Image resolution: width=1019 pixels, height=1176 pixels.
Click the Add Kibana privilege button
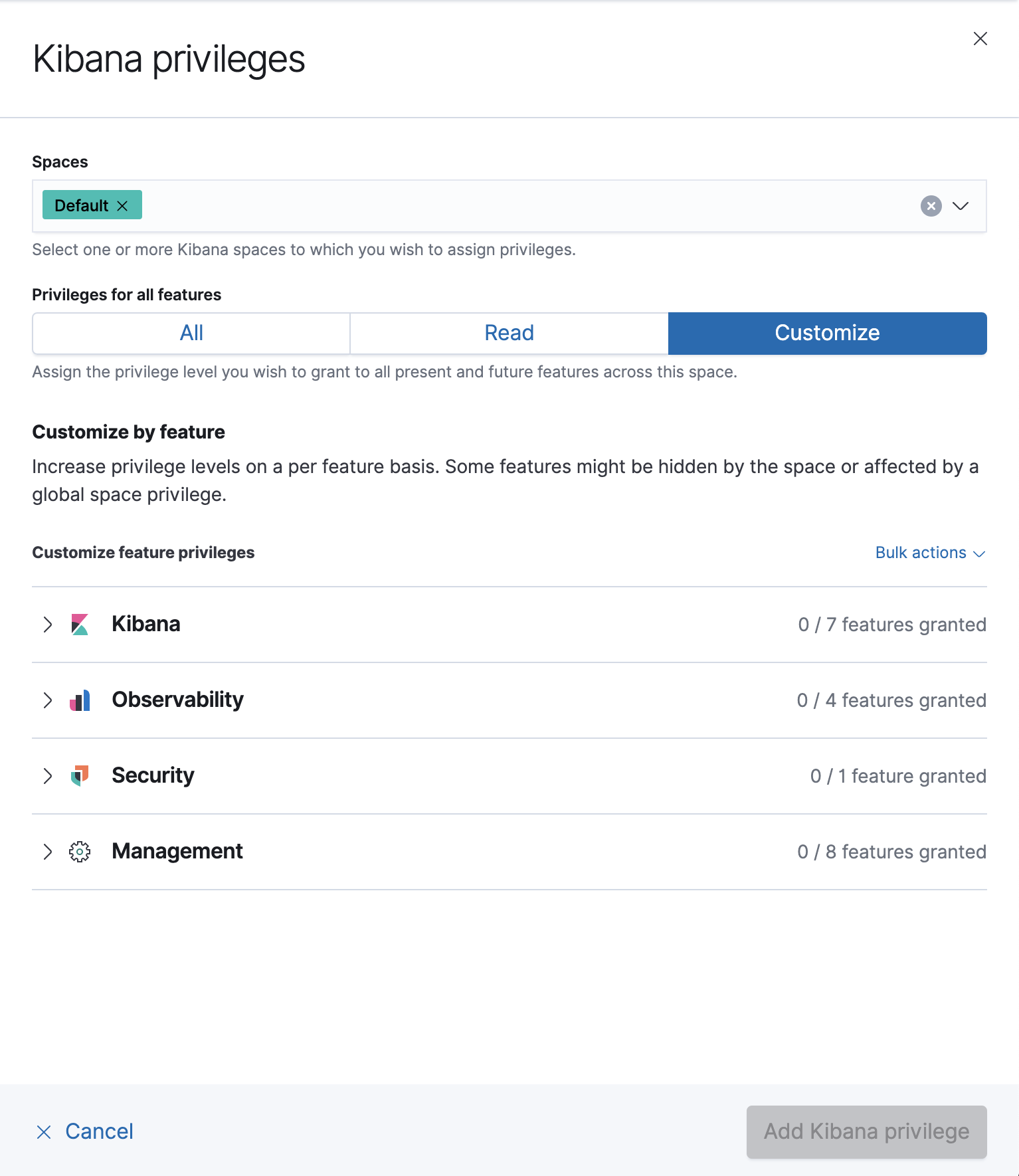pos(866,1131)
